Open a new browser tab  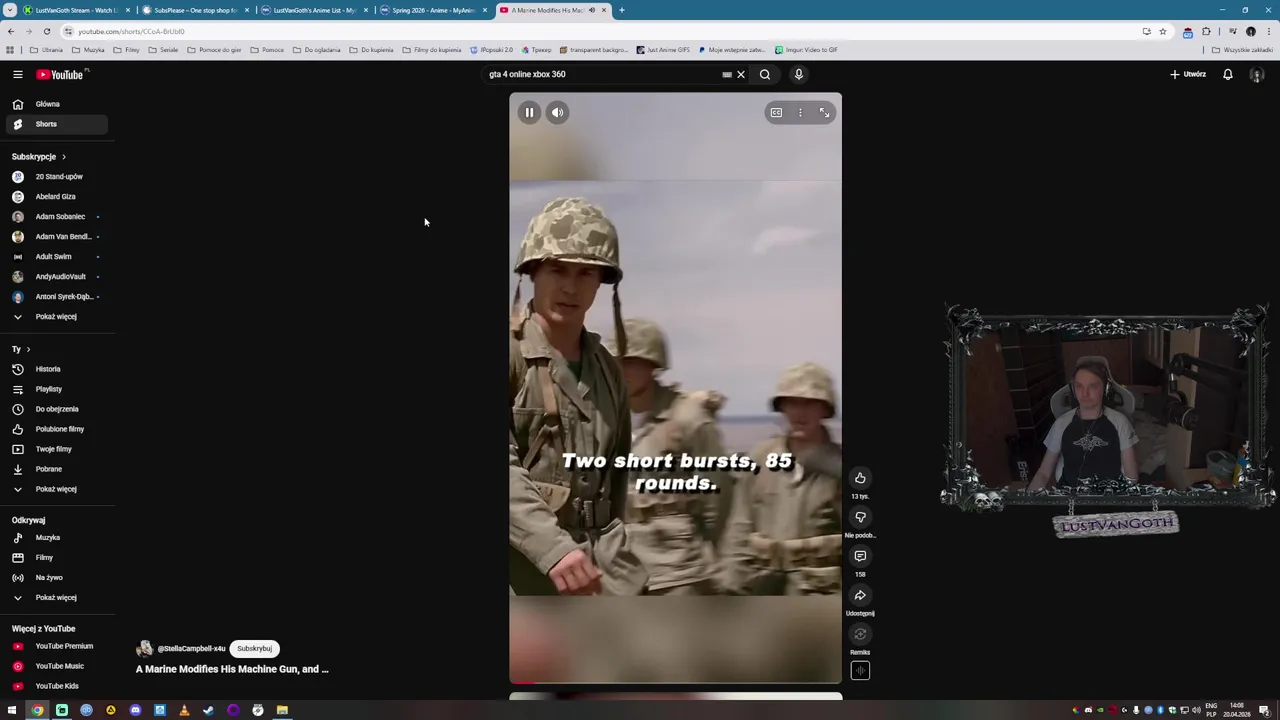621,10
